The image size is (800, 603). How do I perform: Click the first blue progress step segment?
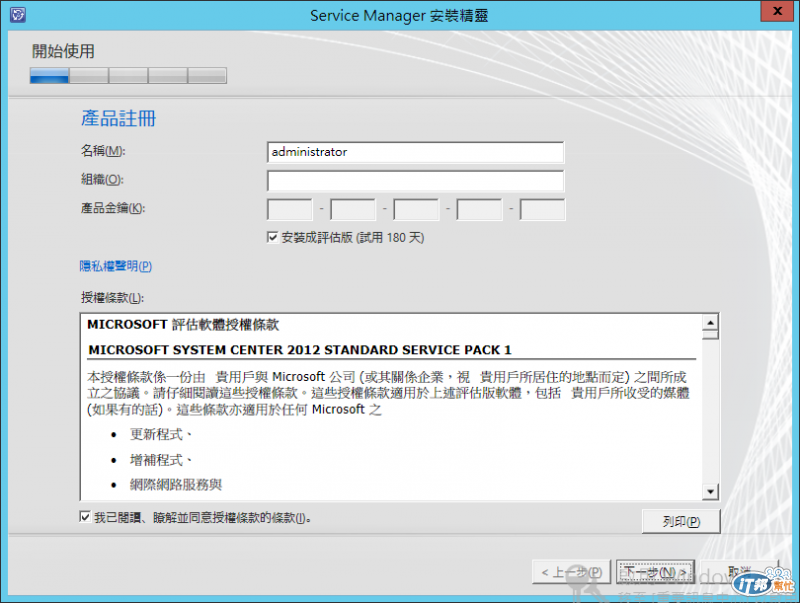click(49, 76)
